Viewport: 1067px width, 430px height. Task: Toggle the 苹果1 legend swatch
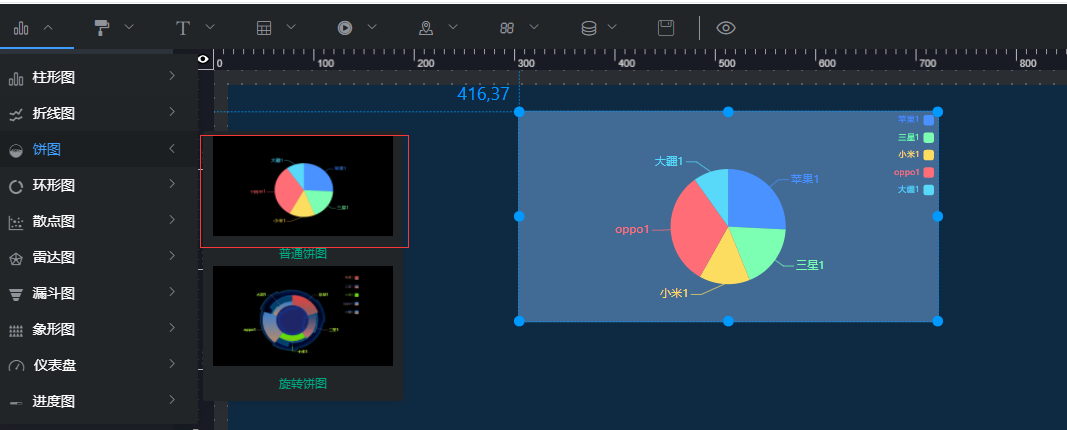click(929, 120)
